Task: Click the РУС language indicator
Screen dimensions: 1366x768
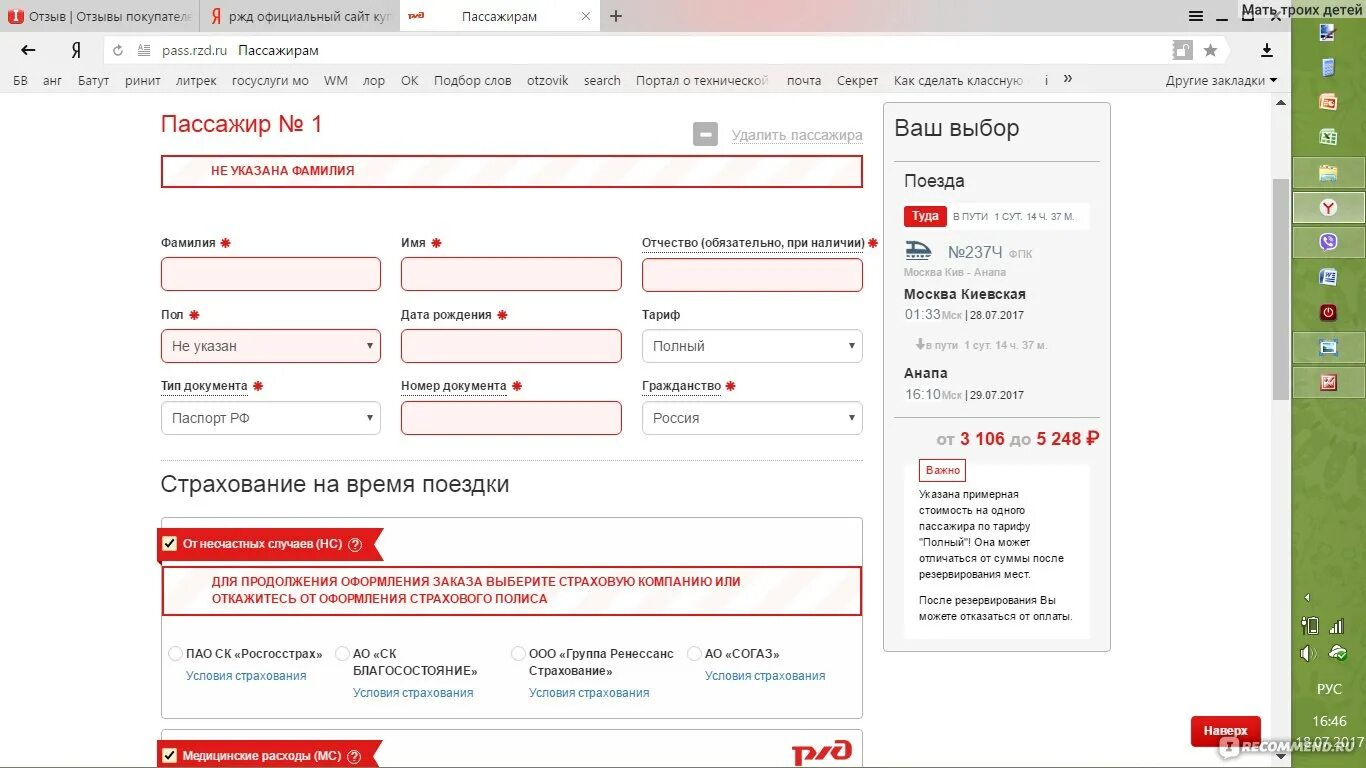Action: (x=1329, y=690)
